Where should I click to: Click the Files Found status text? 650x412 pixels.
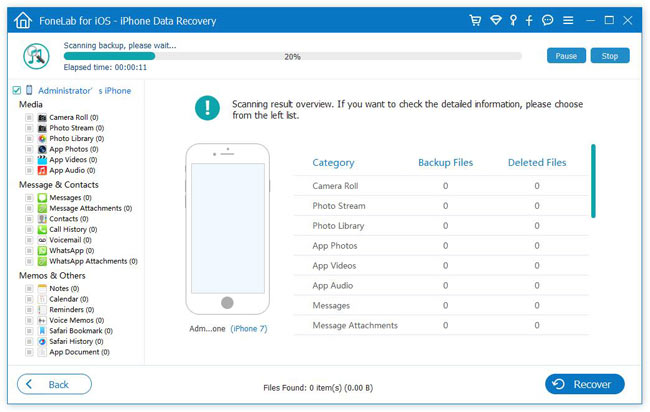point(318,388)
